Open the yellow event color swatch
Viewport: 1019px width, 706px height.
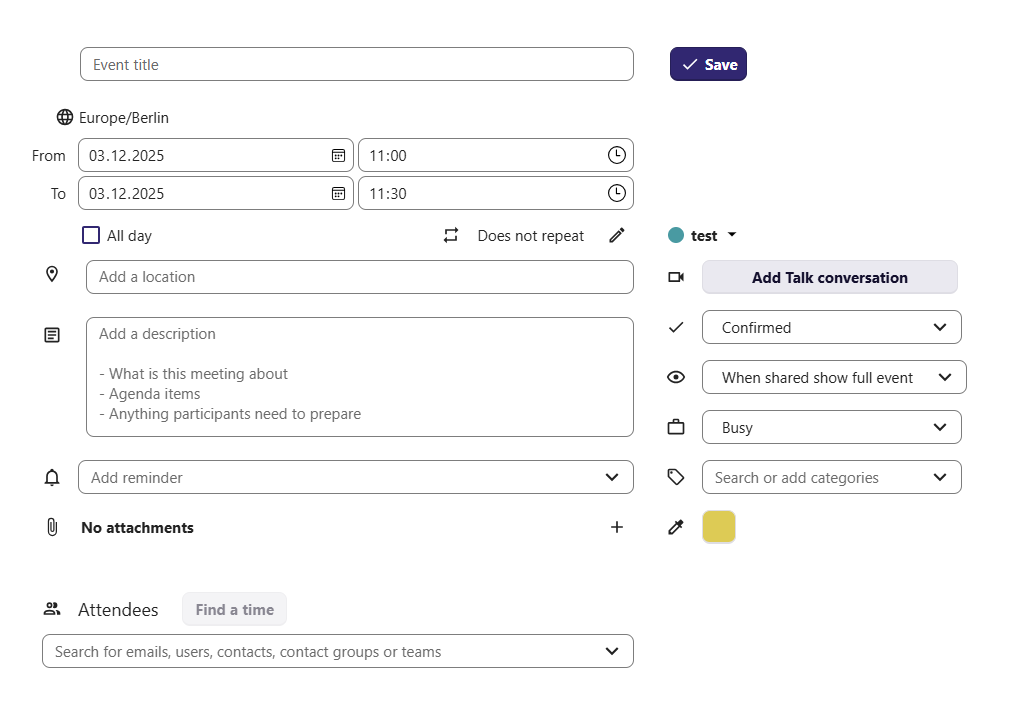pyautogui.click(x=718, y=527)
